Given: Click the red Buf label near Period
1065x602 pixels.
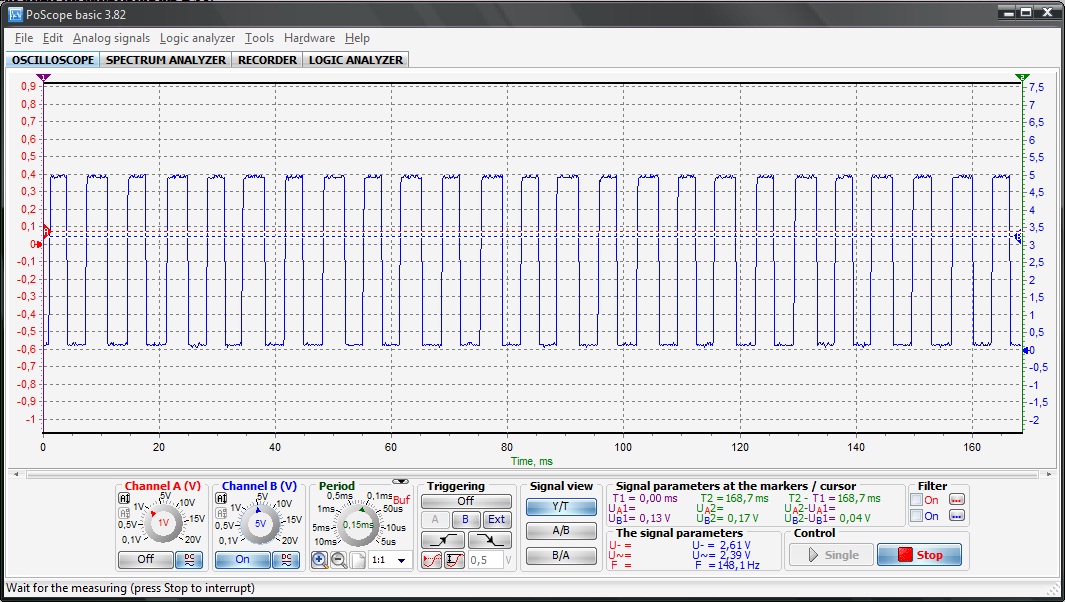Looking at the screenshot, I should pos(402,499).
